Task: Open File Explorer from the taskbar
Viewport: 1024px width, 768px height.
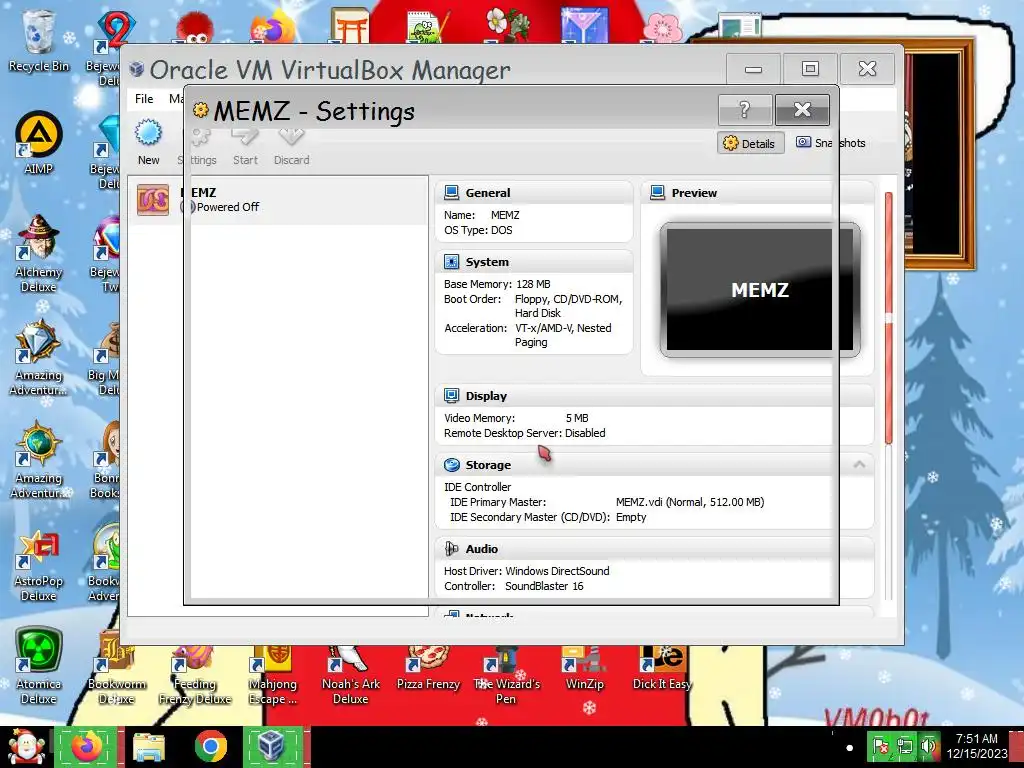Action: [x=149, y=747]
